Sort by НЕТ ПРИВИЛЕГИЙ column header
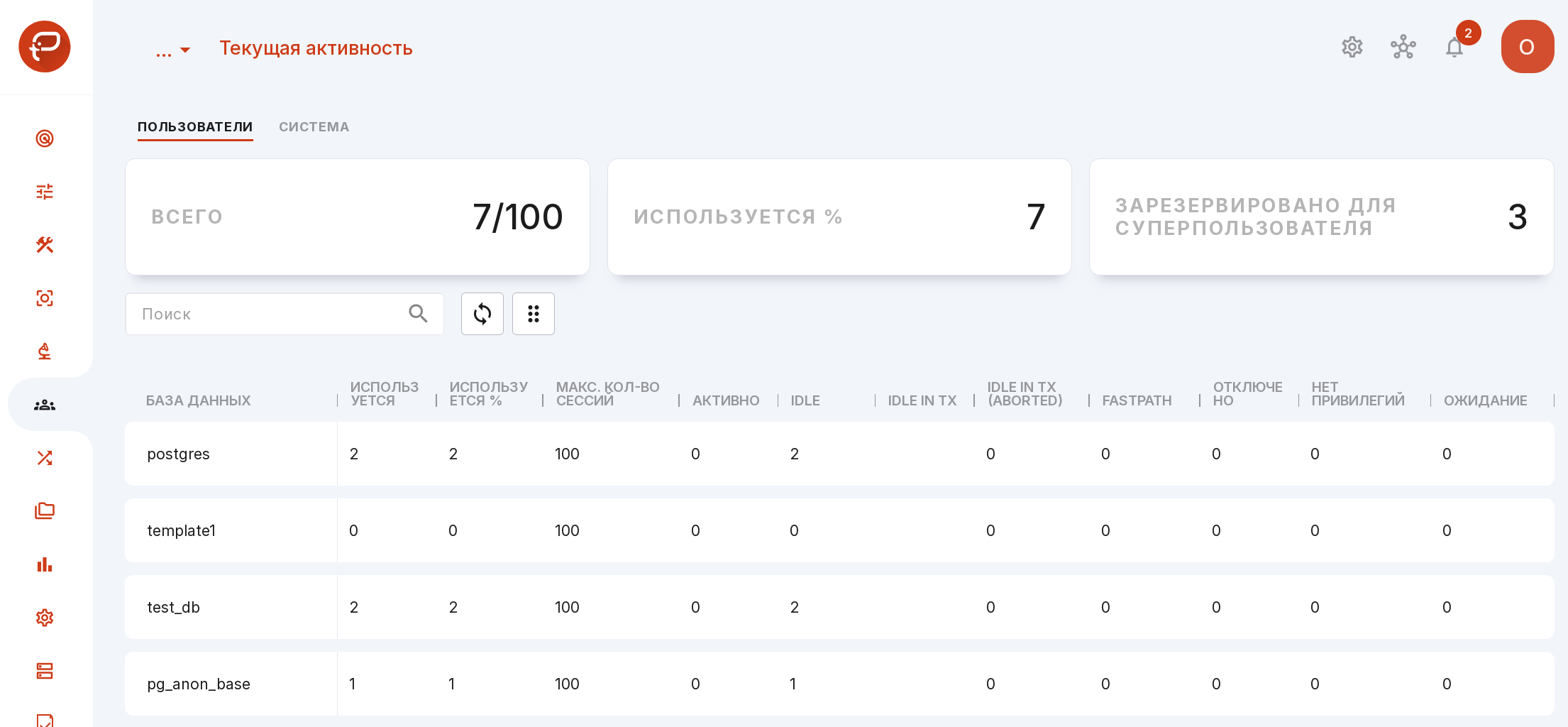The height and width of the screenshot is (727, 1568). coord(1358,394)
